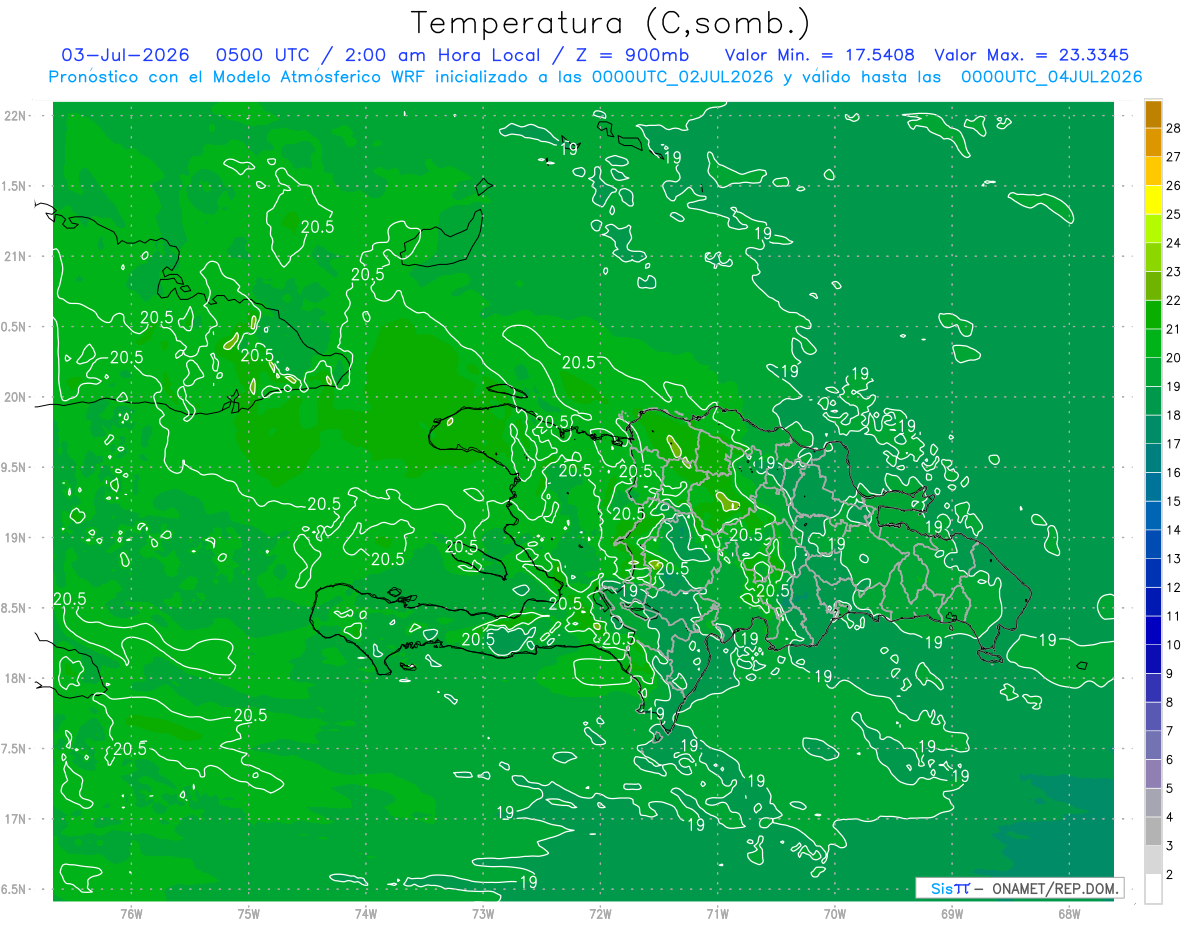Click the "21N" latitude axis label
The image size is (1200, 927).
[15, 256]
